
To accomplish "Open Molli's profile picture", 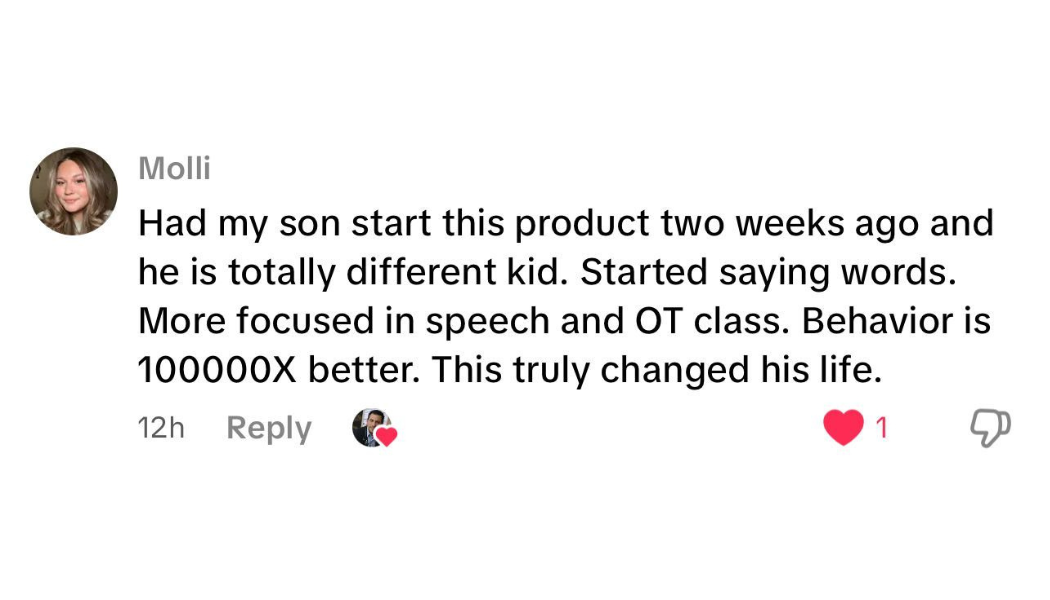I will click(74, 191).
